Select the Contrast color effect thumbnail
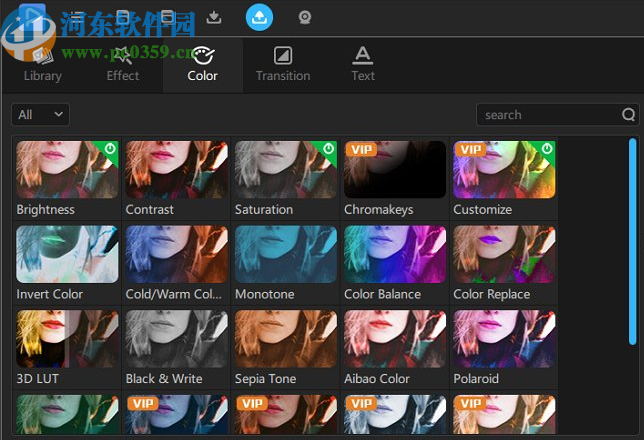The width and height of the screenshot is (644, 440). tap(176, 170)
